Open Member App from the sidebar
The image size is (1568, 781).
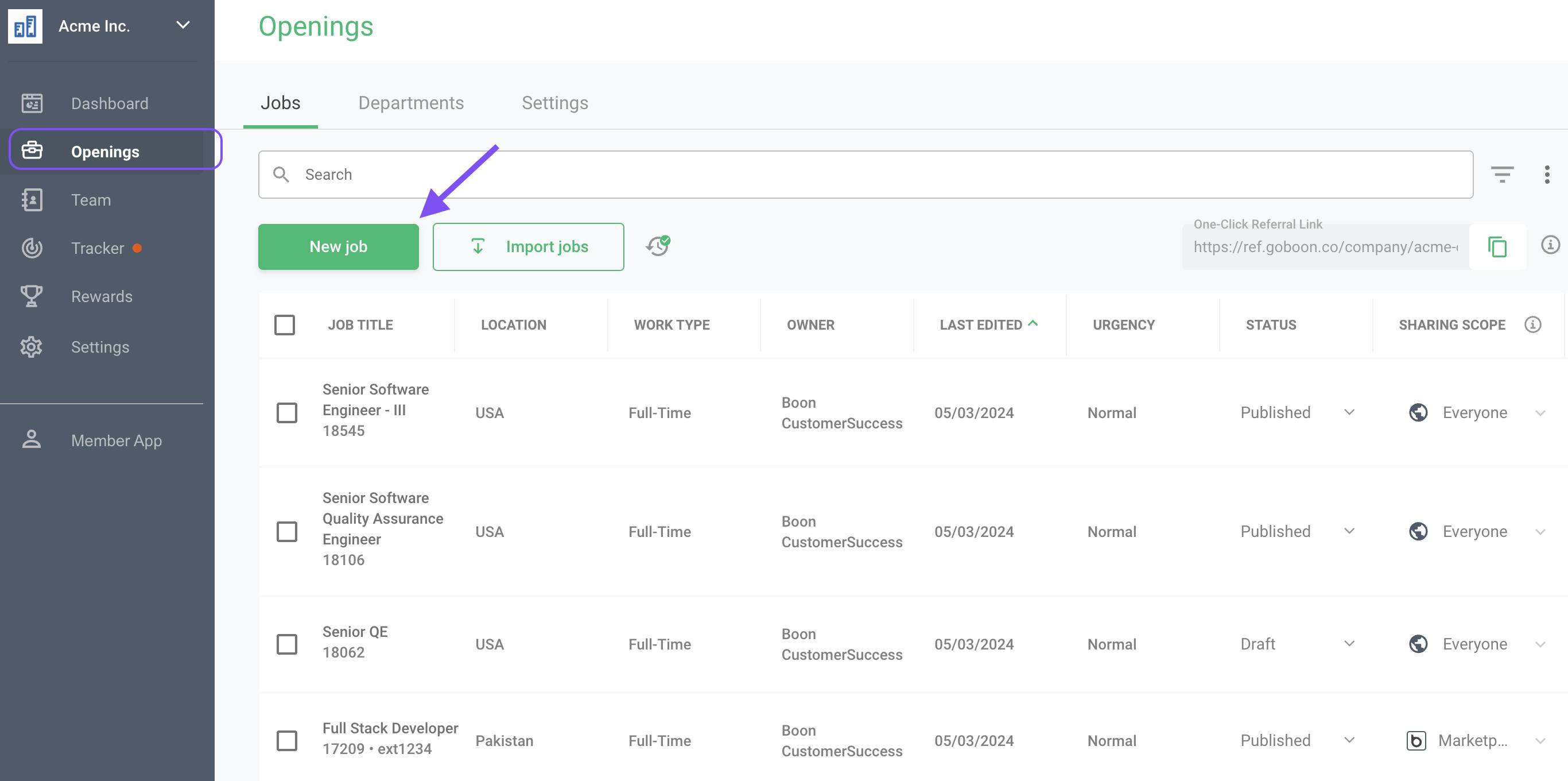117,440
